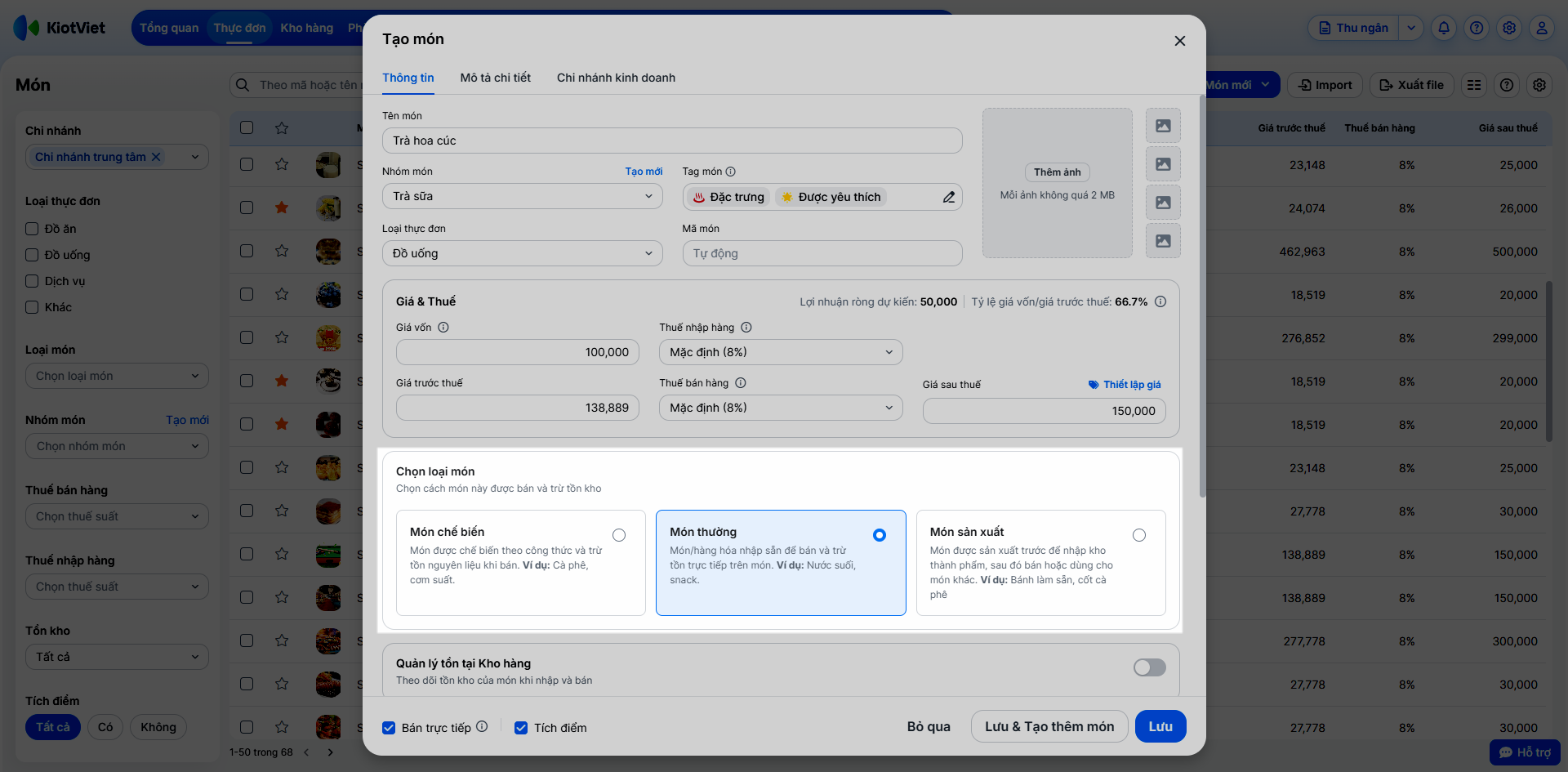Expand the Chi nhánh branch filter dropdown
This screenshot has width=1568, height=772.
[195, 157]
